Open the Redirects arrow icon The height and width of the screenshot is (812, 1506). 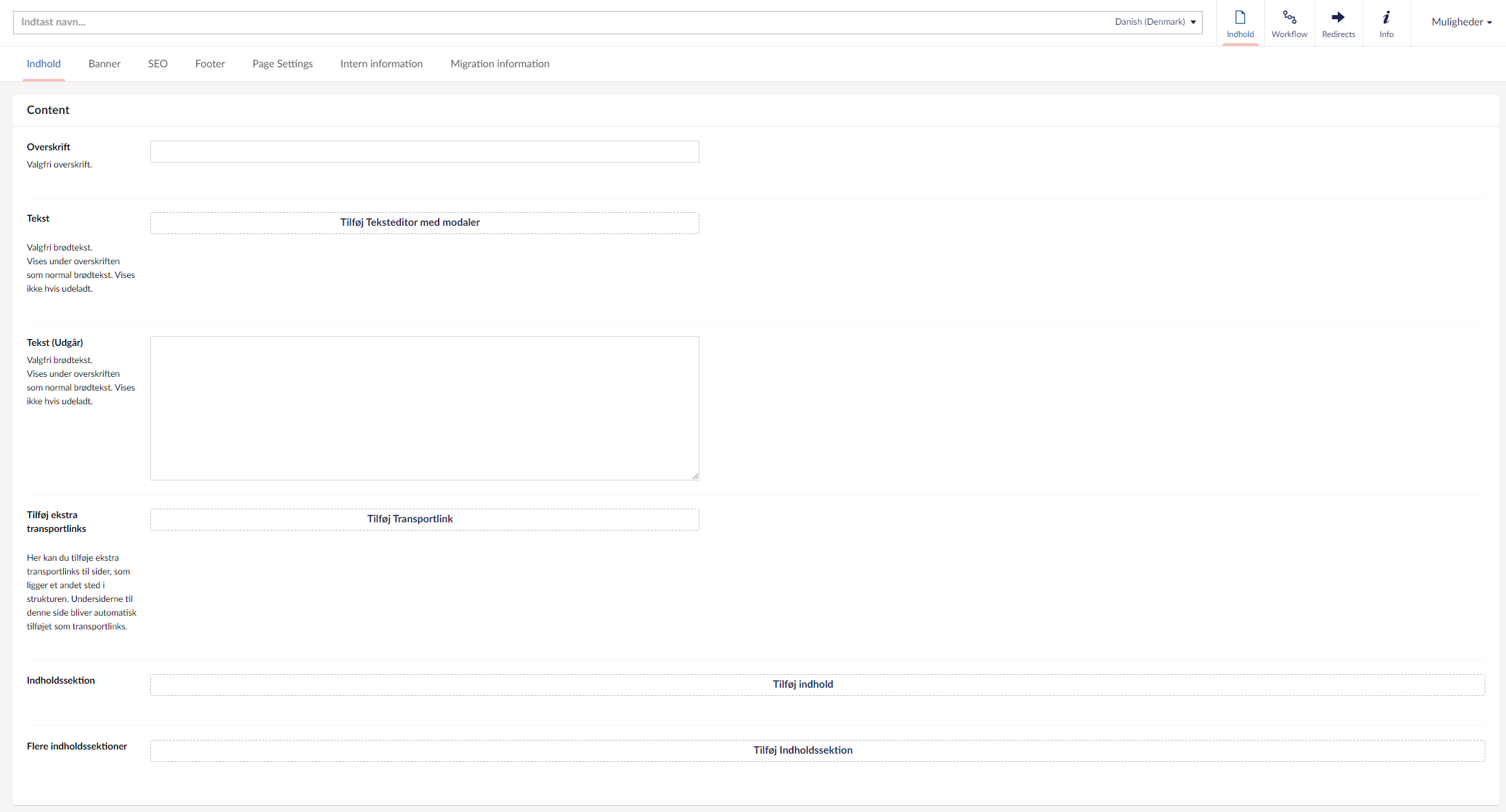click(x=1338, y=23)
